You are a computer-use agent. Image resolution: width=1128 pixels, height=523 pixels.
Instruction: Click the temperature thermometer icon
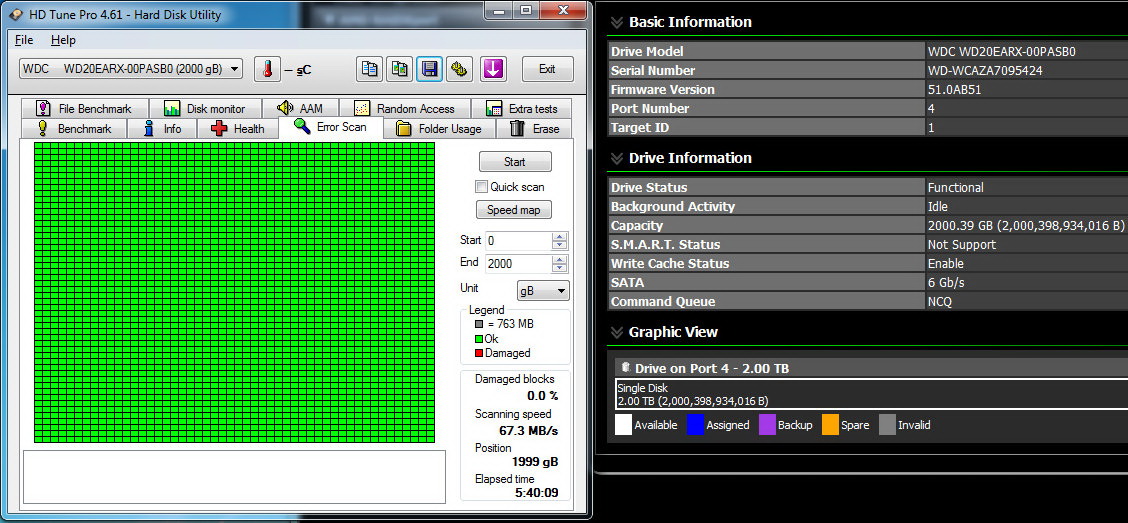coord(268,69)
